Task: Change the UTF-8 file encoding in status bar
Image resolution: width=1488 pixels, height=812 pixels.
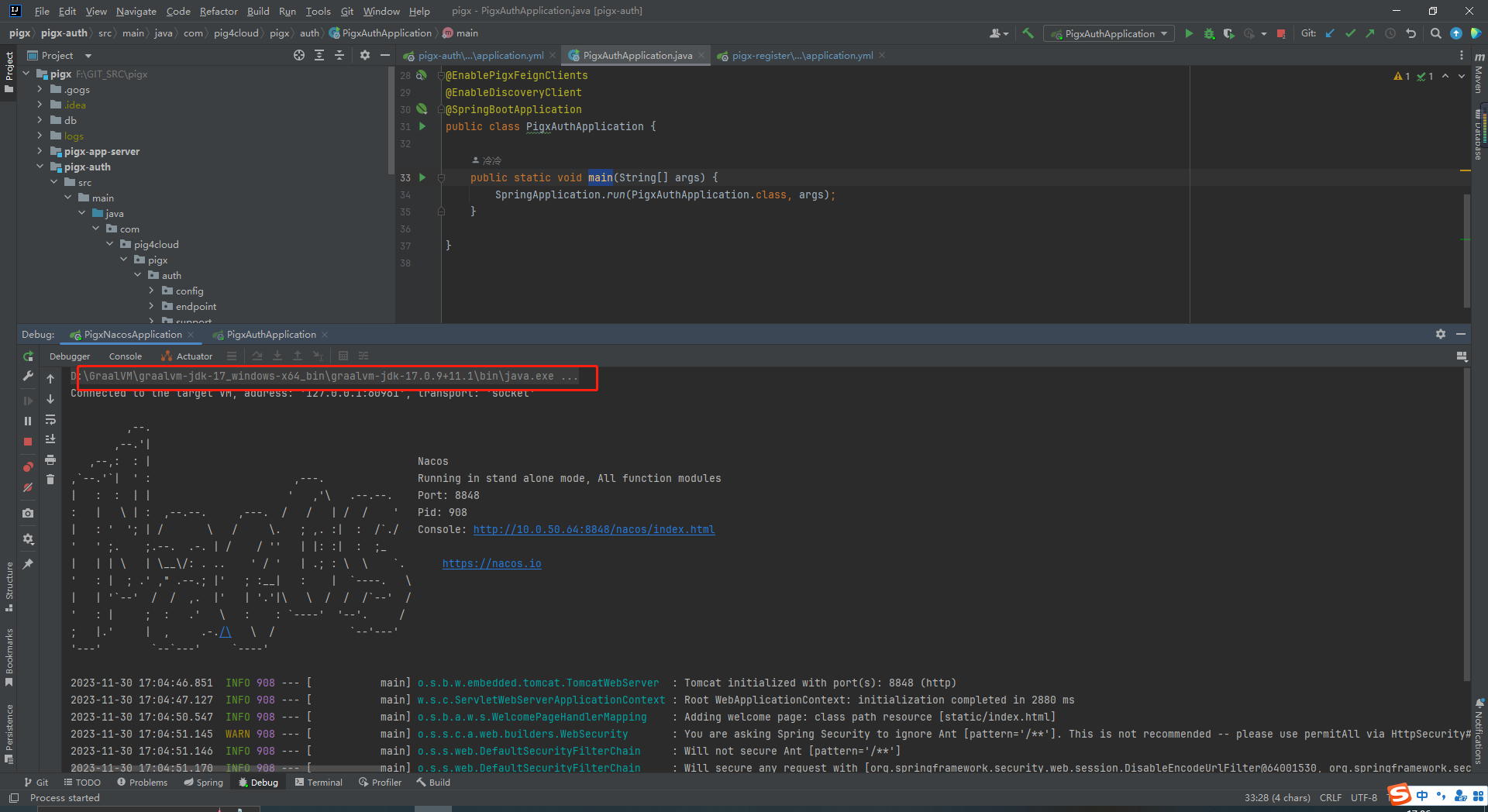Action: pyautogui.click(x=1364, y=798)
